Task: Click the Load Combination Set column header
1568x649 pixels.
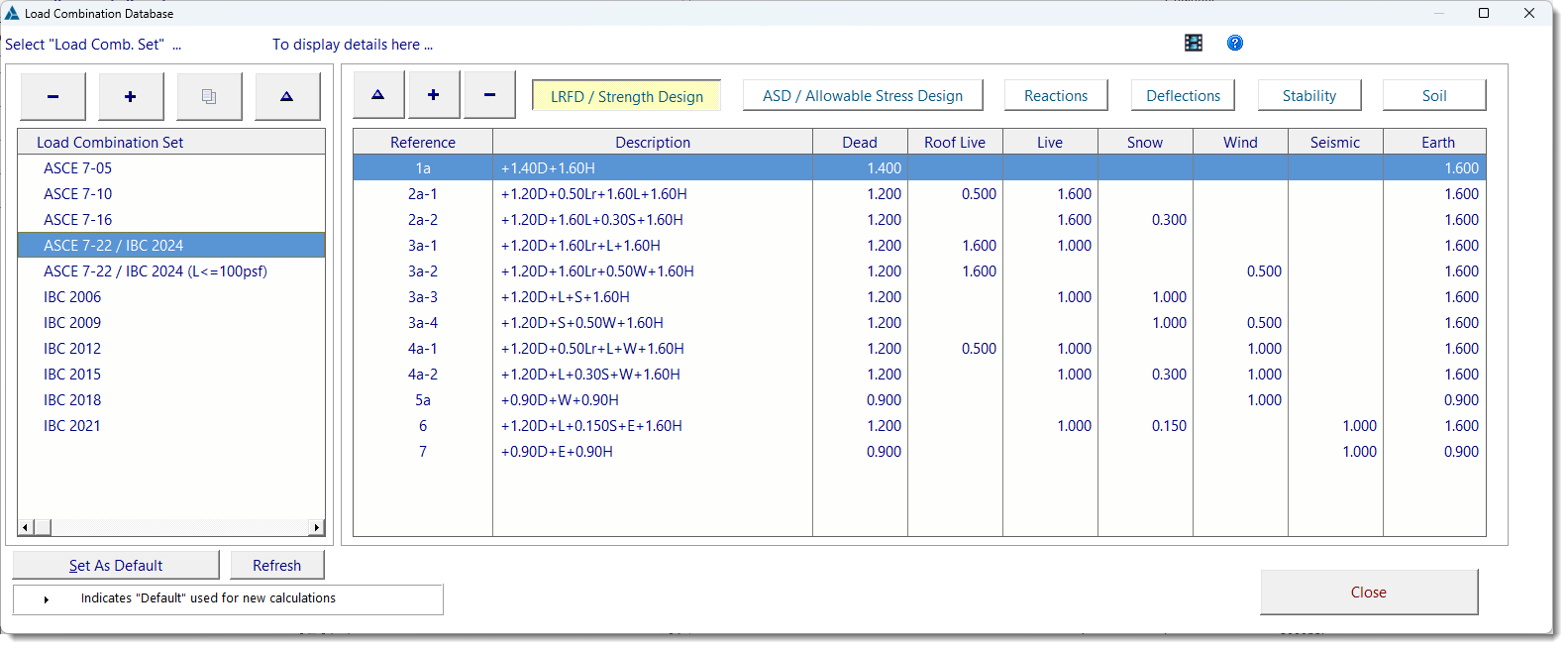Action: click(171, 142)
